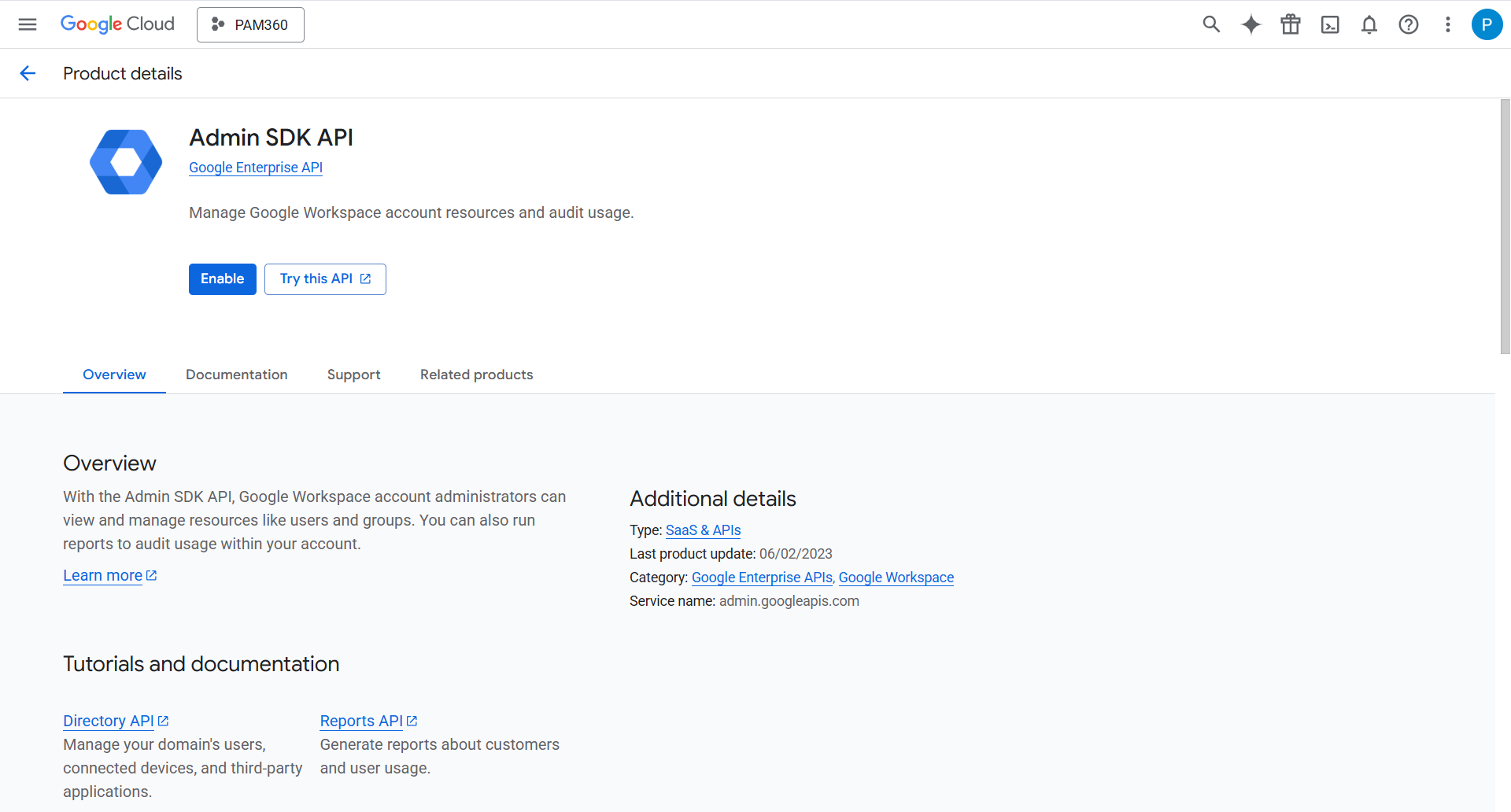Switch to the Support tab
Screen dimensions: 1511x812
[353, 375]
